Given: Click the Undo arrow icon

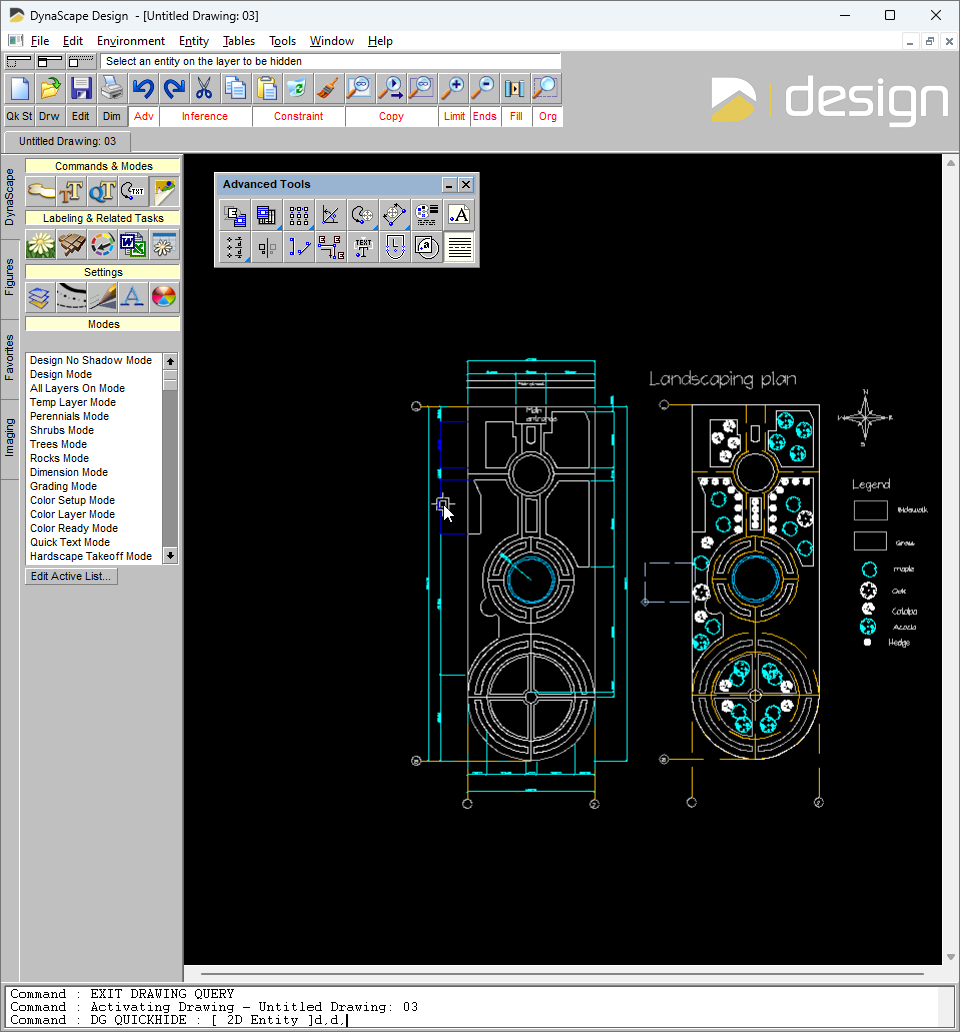Looking at the screenshot, I should pyautogui.click(x=143, y=88).
